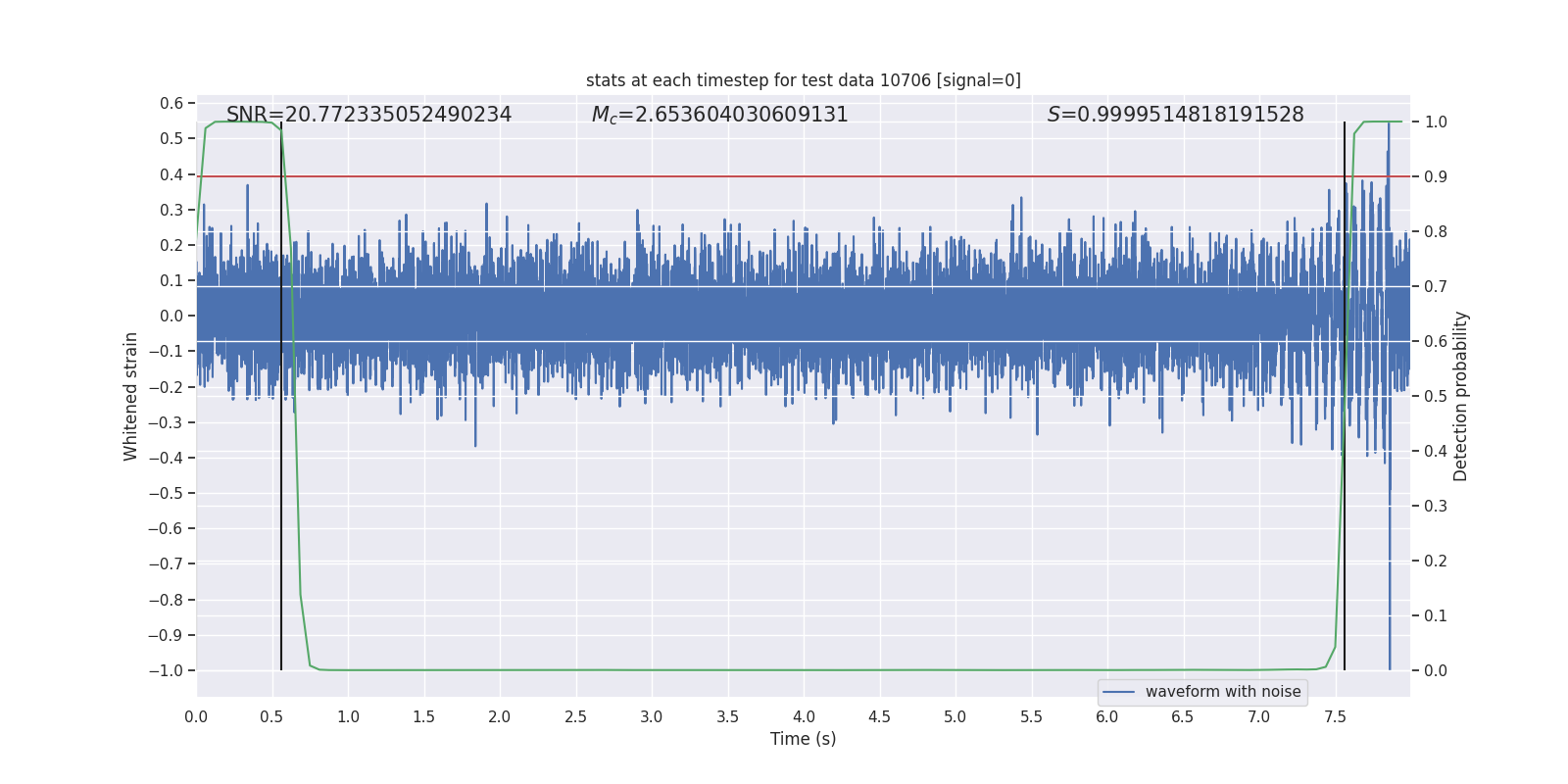Click the "Whitened strain" y-axis label
1568x784 pixels.
click(x=131, y=396)
